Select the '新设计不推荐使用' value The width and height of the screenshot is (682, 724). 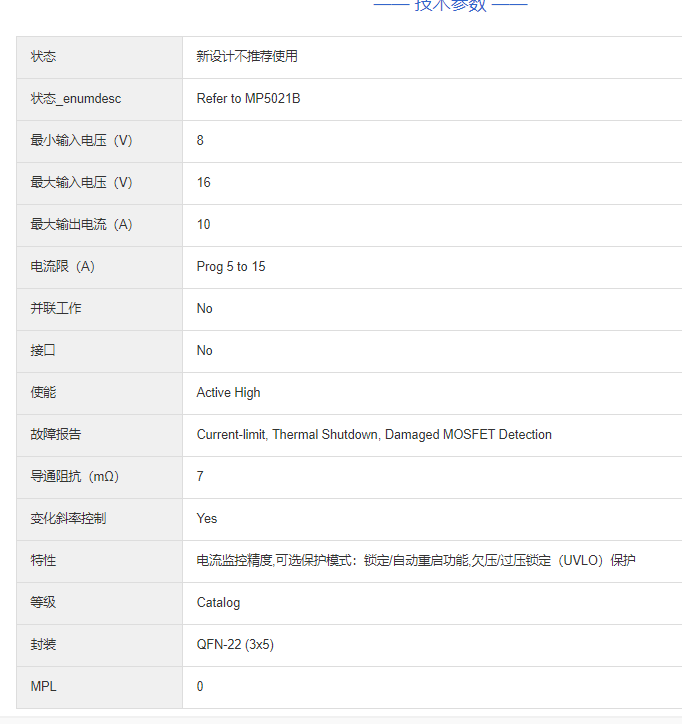247,56
